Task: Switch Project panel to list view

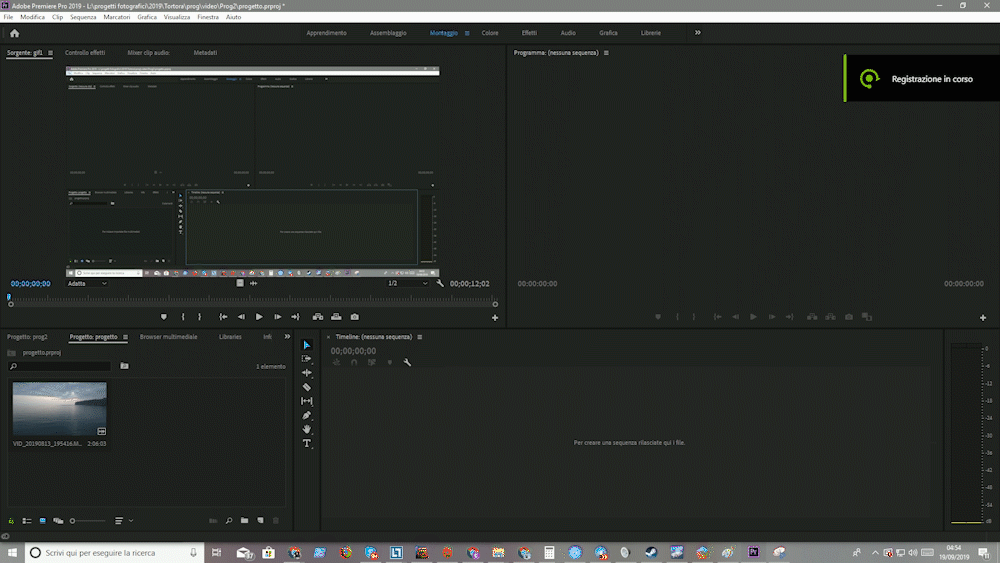Action: 27,521
